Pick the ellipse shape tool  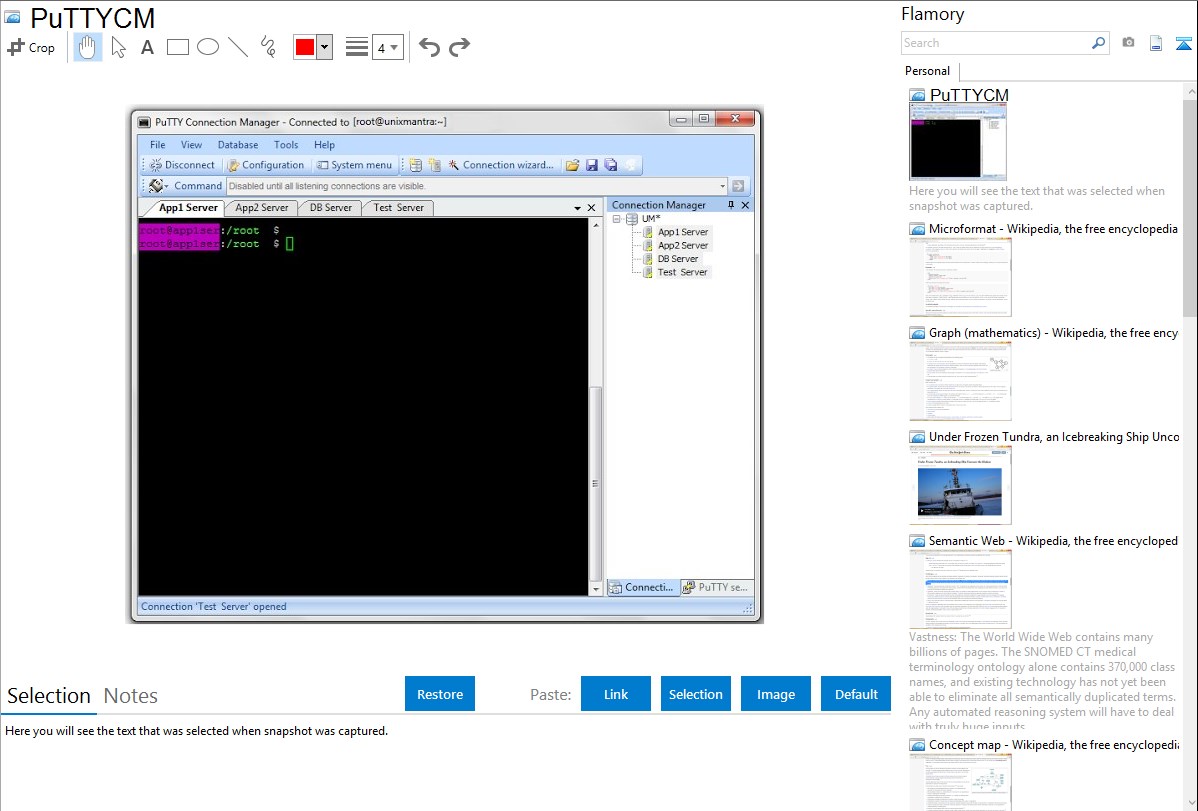208,47
